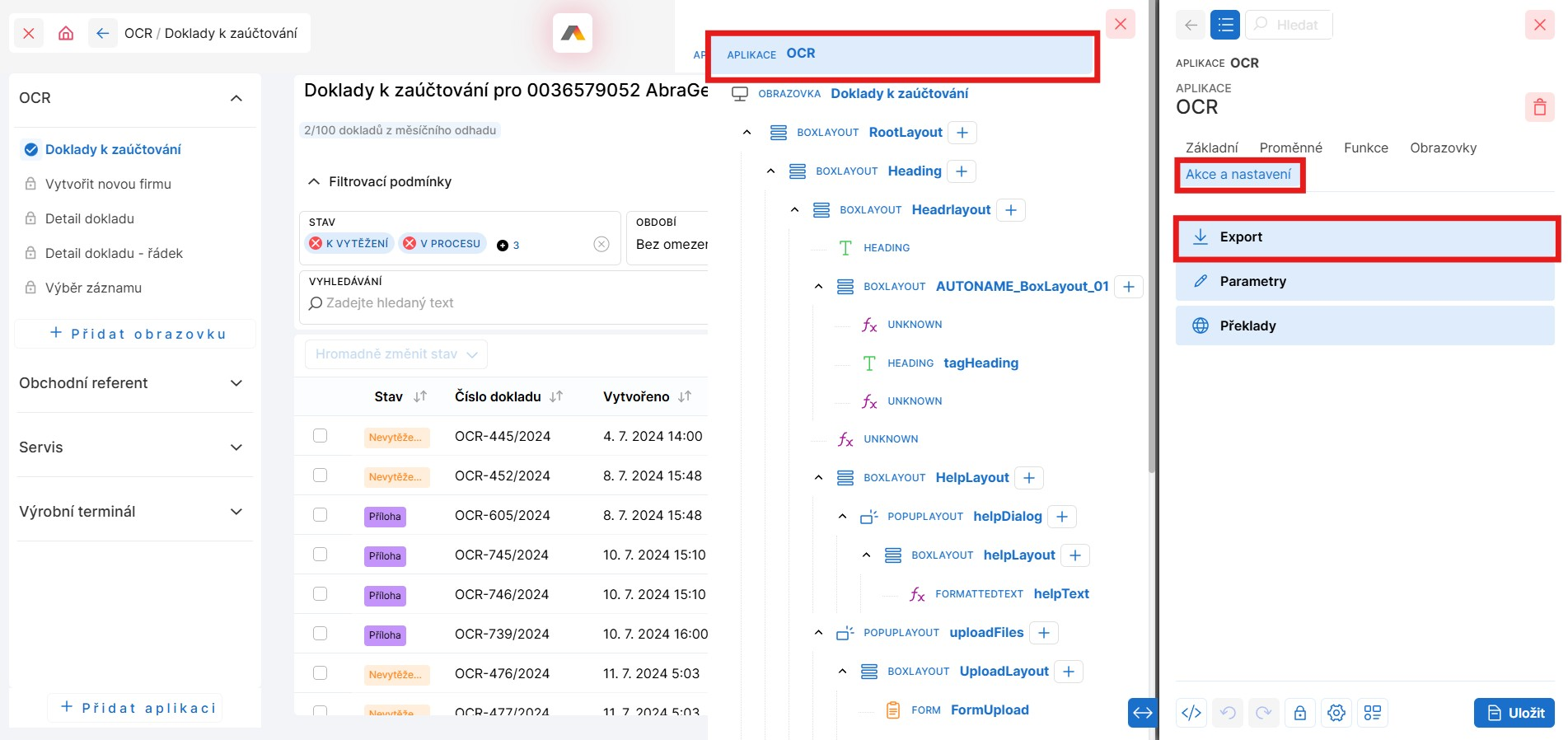
Task: Check the row for OCR-476/2024
Action: coord(321,673)
